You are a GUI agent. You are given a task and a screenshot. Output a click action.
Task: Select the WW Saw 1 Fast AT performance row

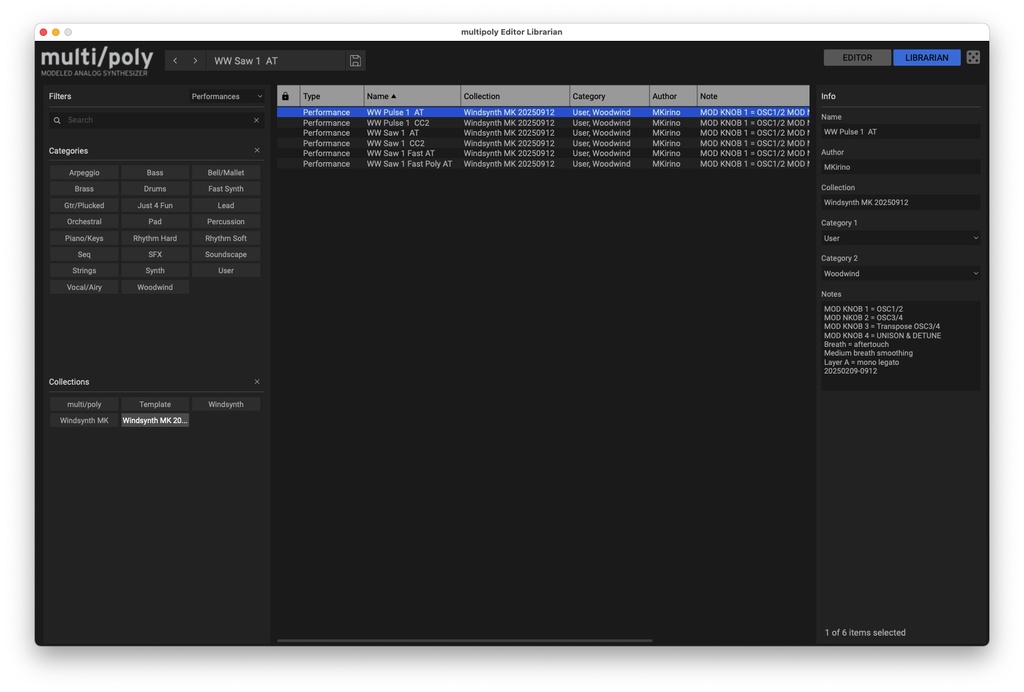tap(400, 153)
